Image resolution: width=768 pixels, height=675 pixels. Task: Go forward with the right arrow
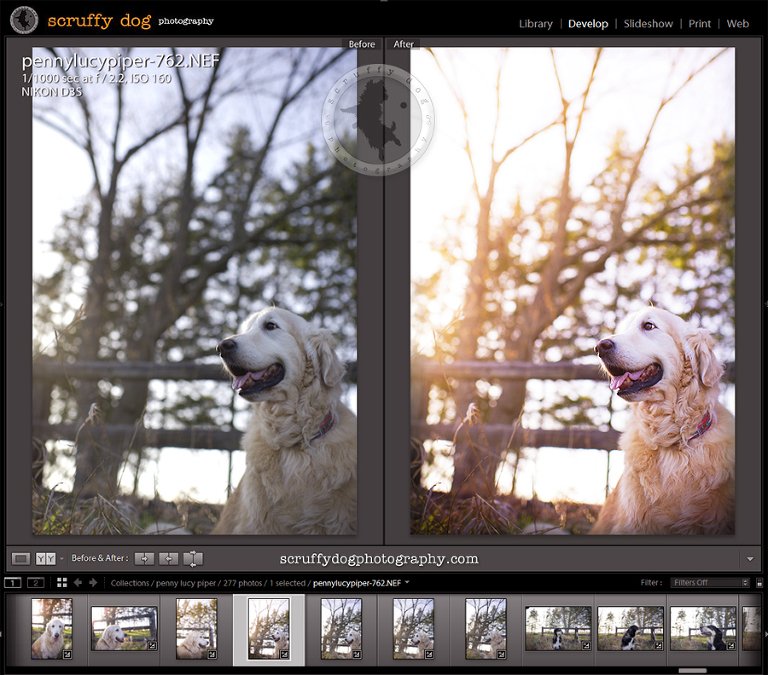(93, 582)
